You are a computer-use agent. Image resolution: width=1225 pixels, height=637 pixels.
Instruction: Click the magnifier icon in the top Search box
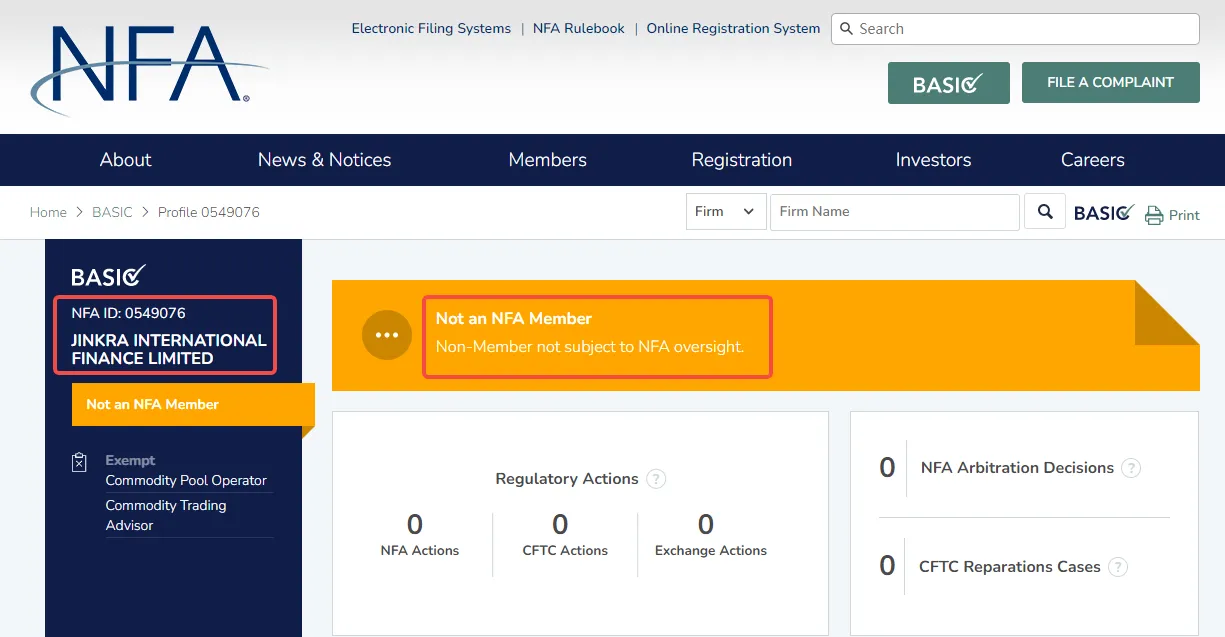pyautogui.click(x=846, y=29)
